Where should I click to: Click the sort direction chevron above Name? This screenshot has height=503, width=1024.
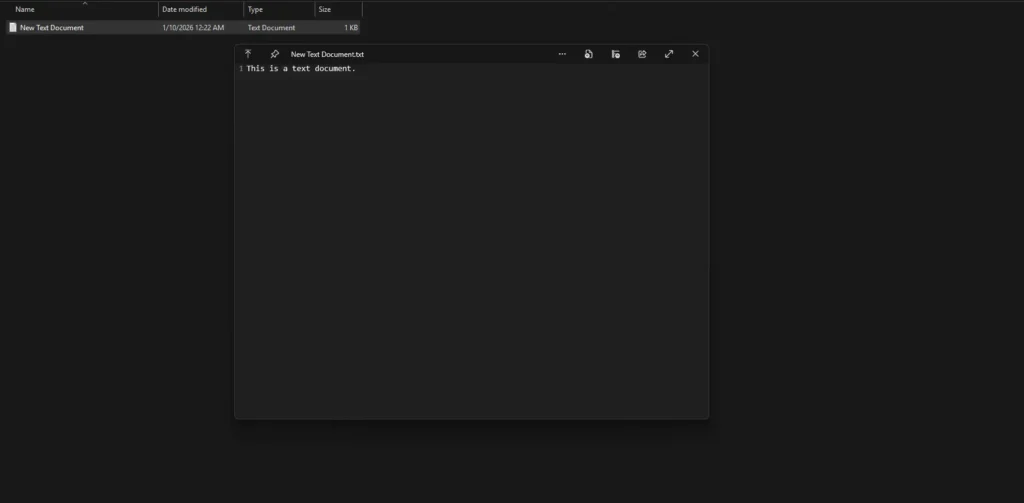point(84,3)
